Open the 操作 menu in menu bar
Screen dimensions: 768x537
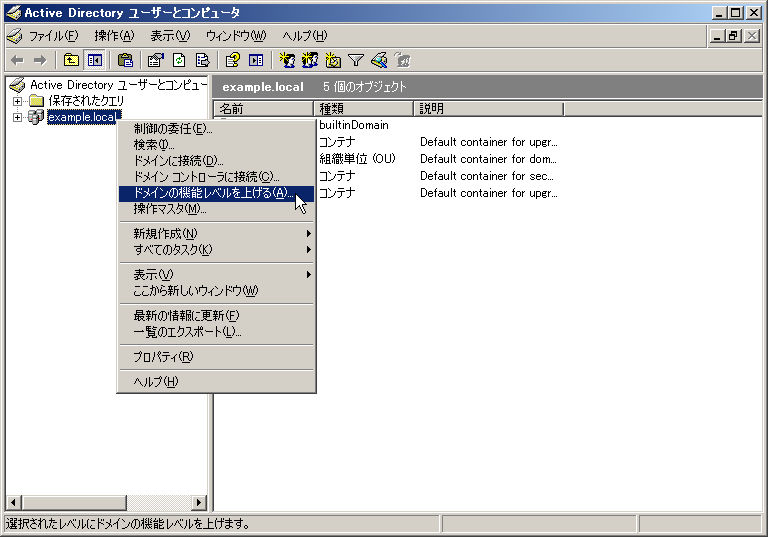(x=114, y=36)
